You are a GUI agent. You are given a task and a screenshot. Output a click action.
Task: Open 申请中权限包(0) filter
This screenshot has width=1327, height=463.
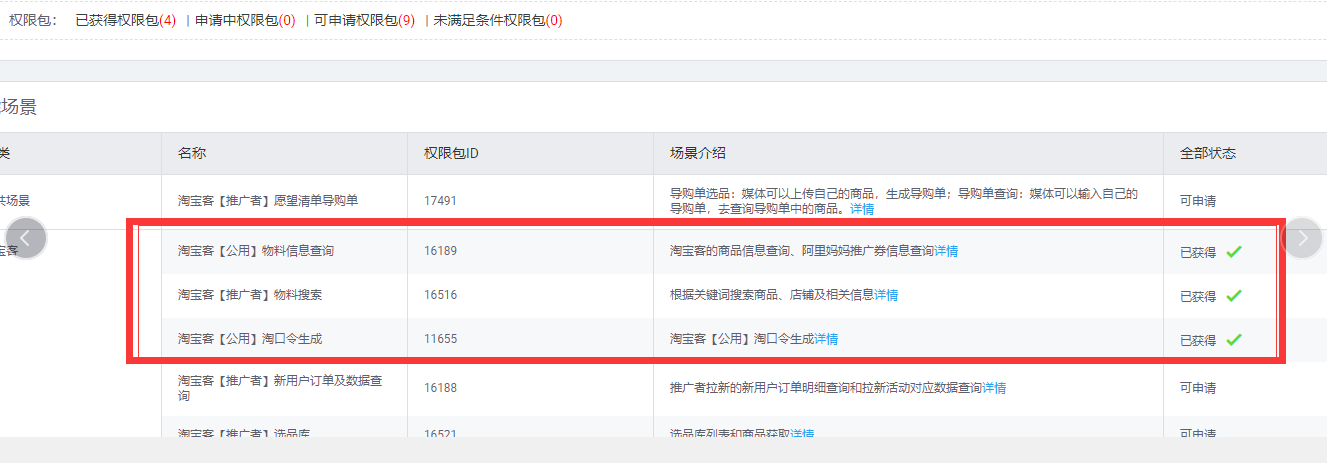[x=245, y=20]
